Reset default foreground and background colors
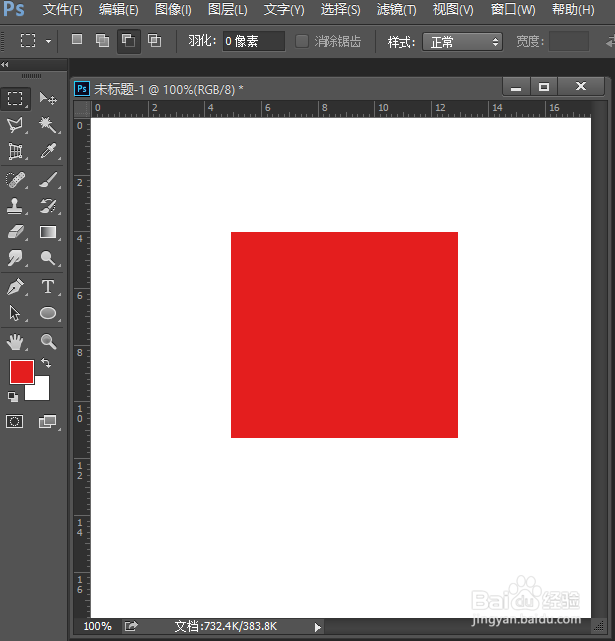 coord(13,397)
